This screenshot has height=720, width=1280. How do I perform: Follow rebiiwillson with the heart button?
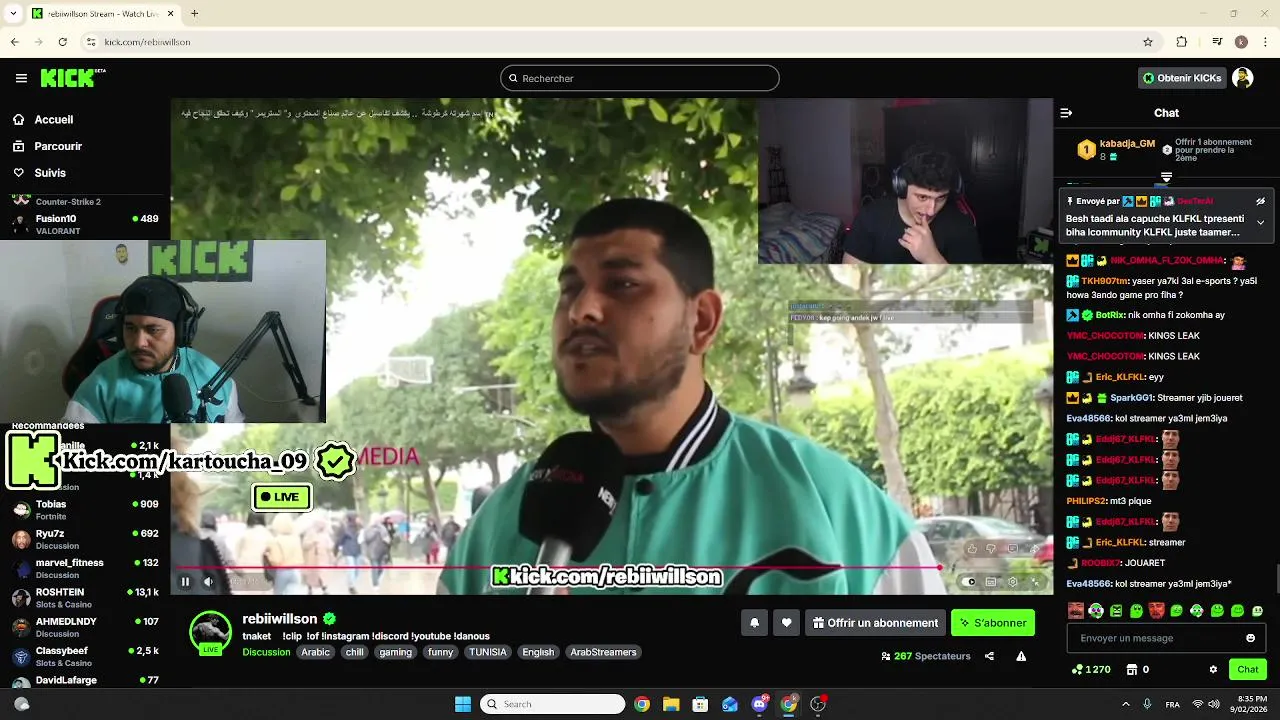click(x=786, y=623)
